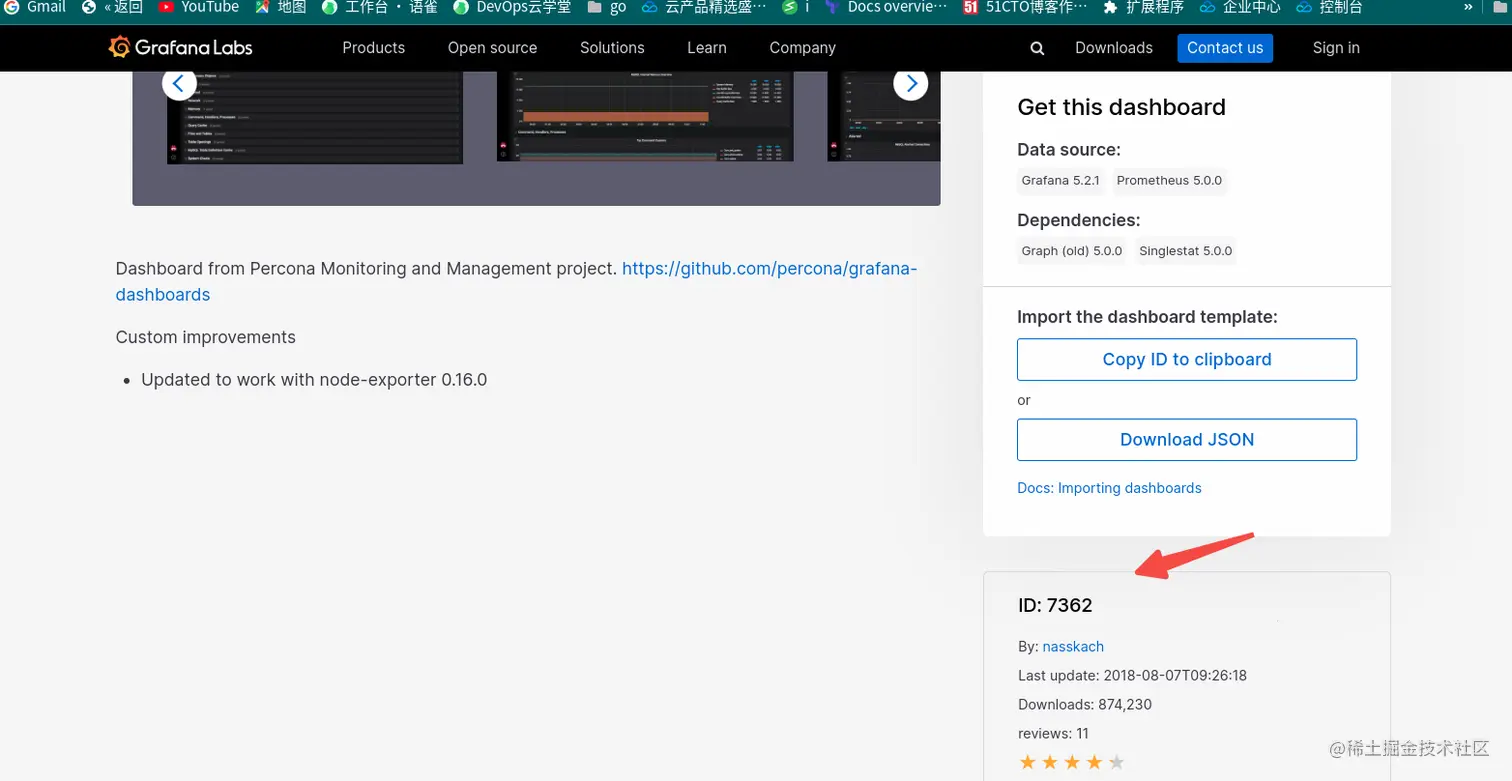Click Copy ID to clipboard button

[1187, 359]
